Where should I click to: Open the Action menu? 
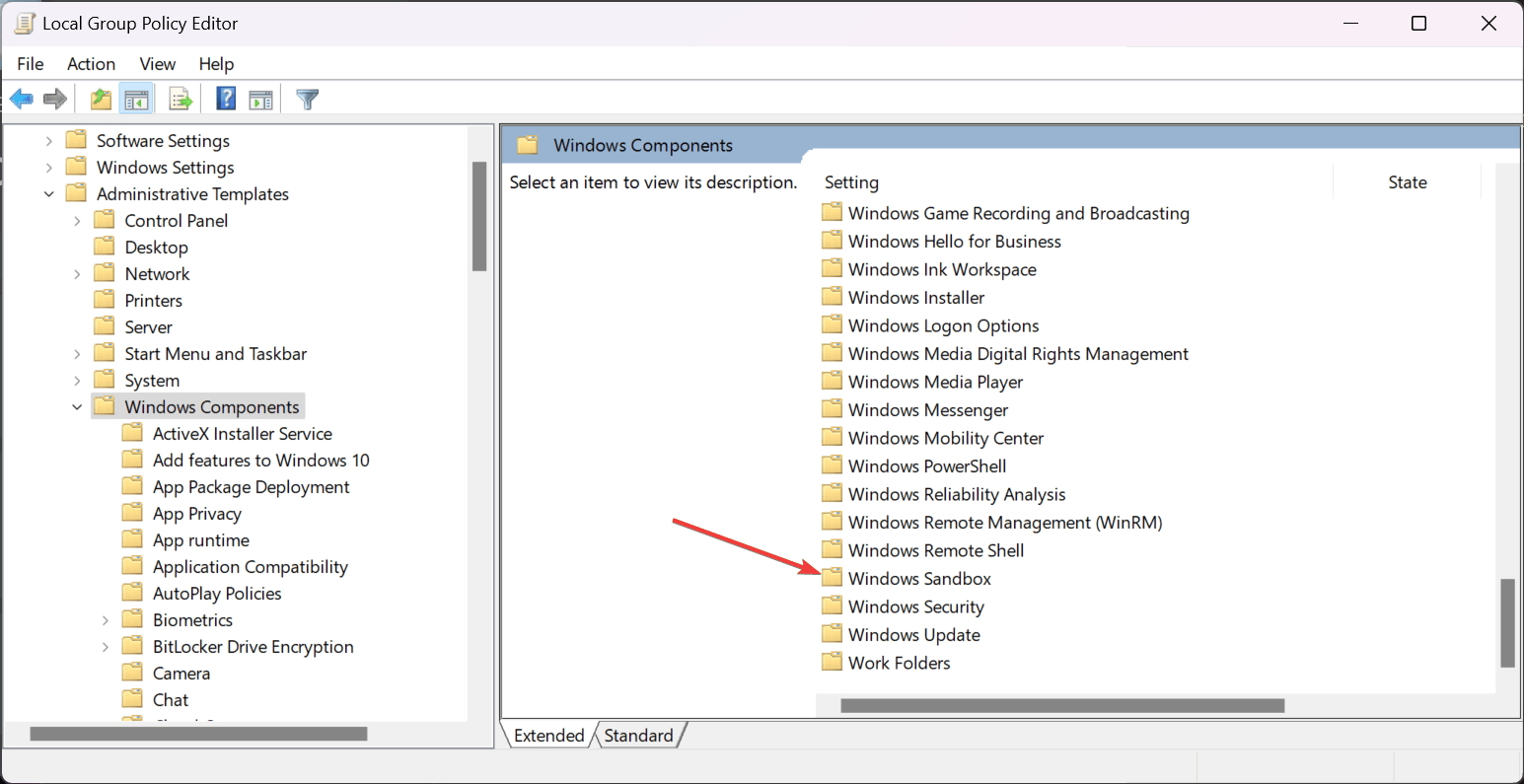click(x=91, y=64)
